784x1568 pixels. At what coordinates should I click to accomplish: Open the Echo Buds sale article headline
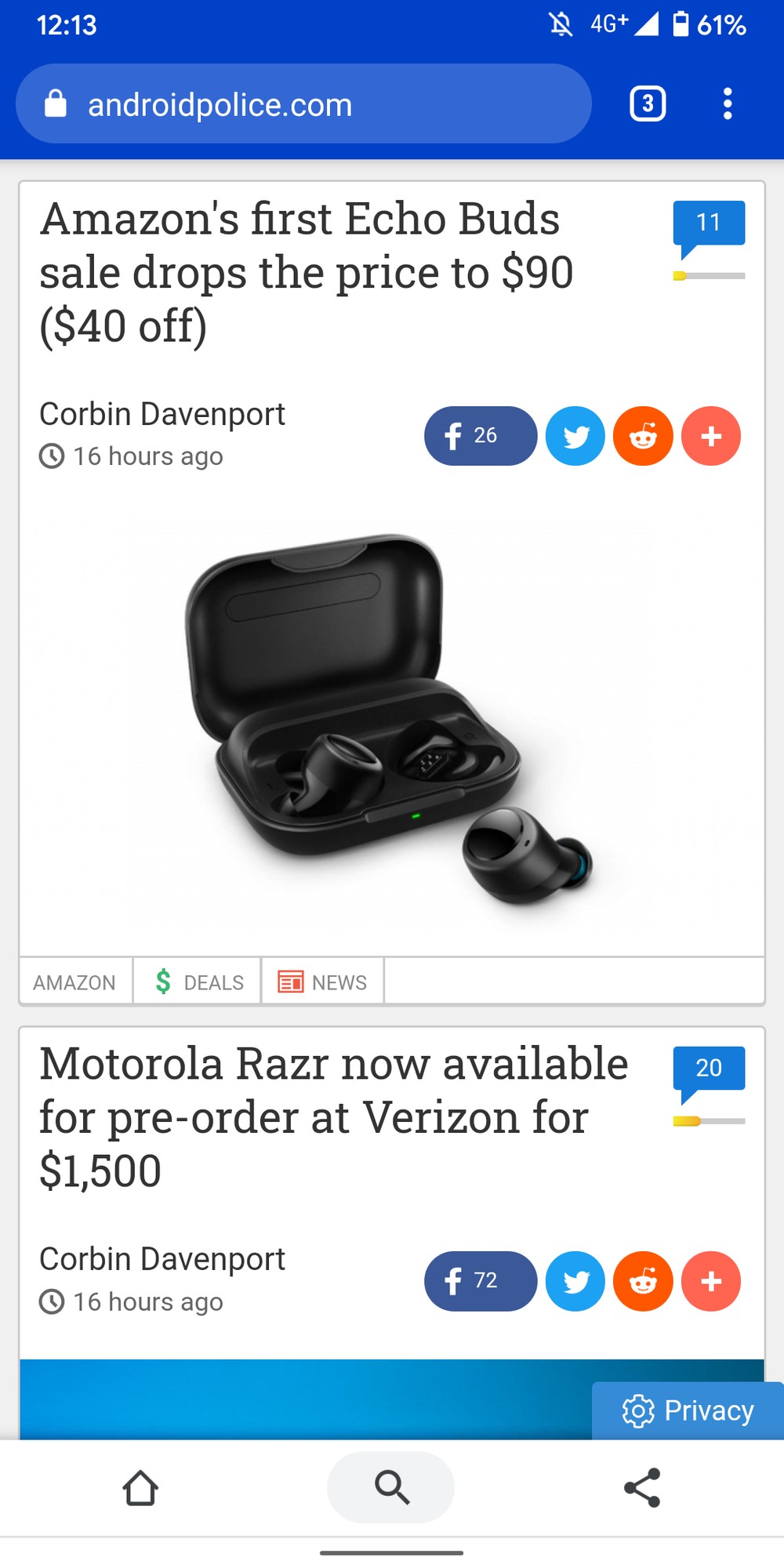[307, 272]
